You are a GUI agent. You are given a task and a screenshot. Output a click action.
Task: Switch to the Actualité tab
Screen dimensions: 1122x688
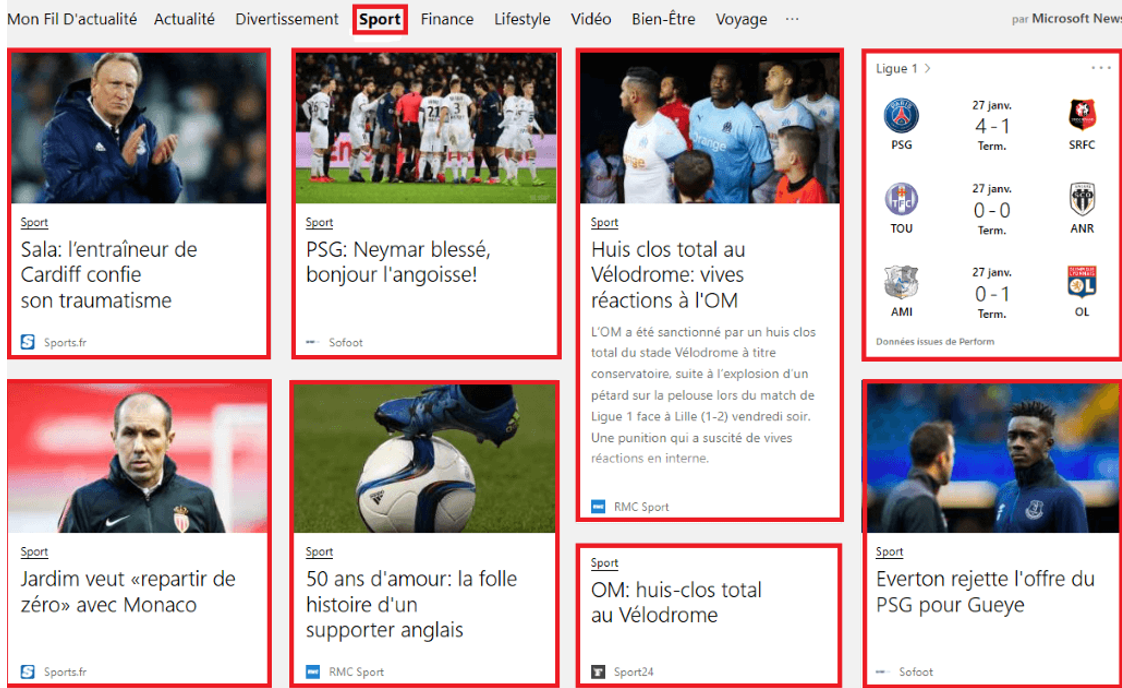[184, 19]
